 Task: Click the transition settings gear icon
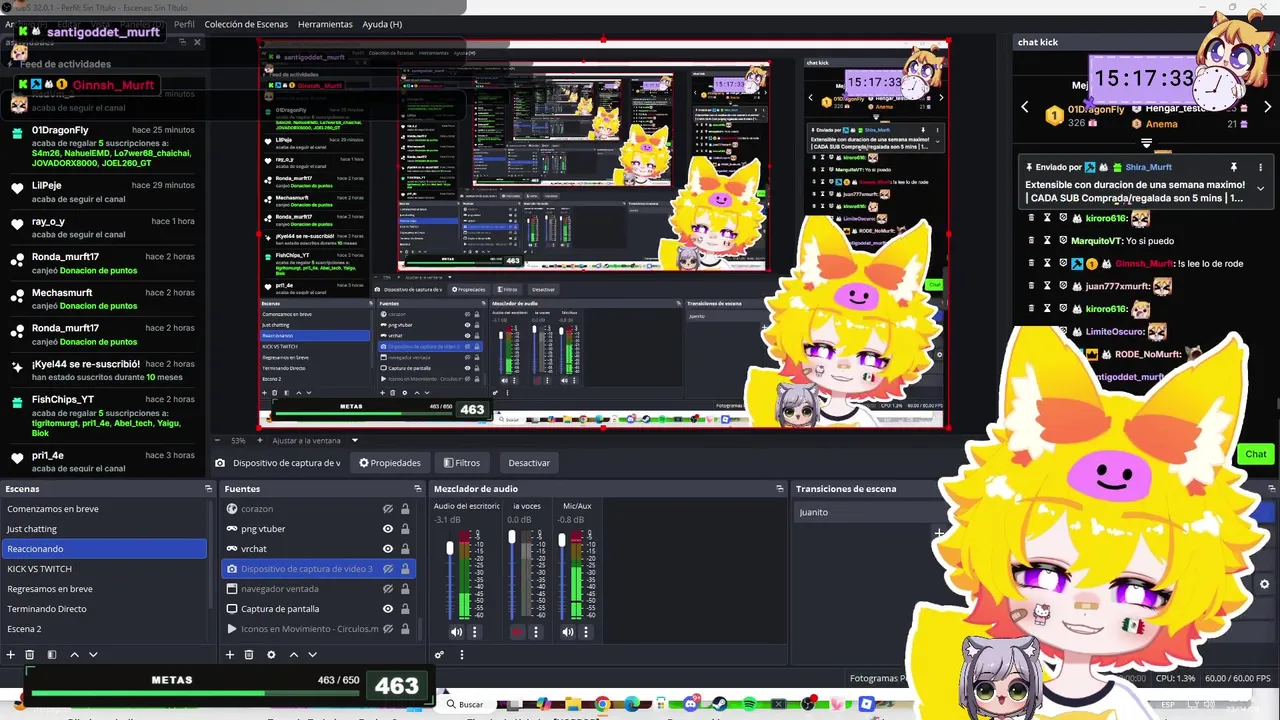tap(1264, 584)
